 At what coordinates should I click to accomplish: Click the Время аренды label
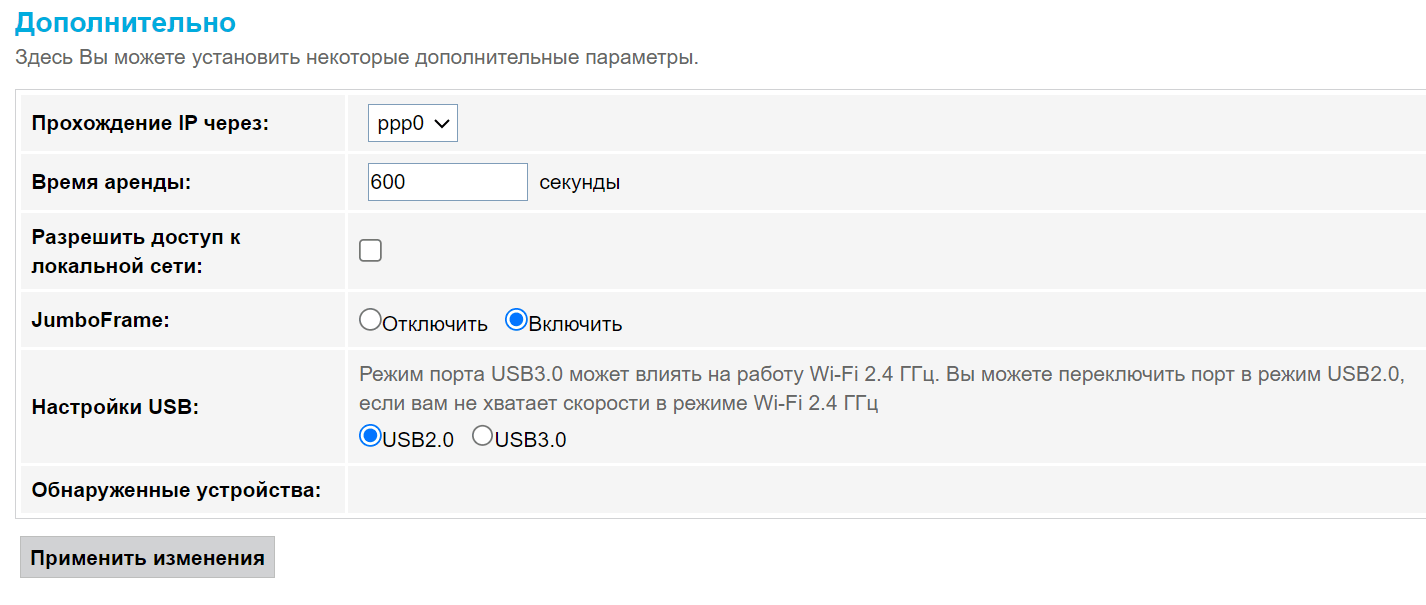tap(111, 182)
